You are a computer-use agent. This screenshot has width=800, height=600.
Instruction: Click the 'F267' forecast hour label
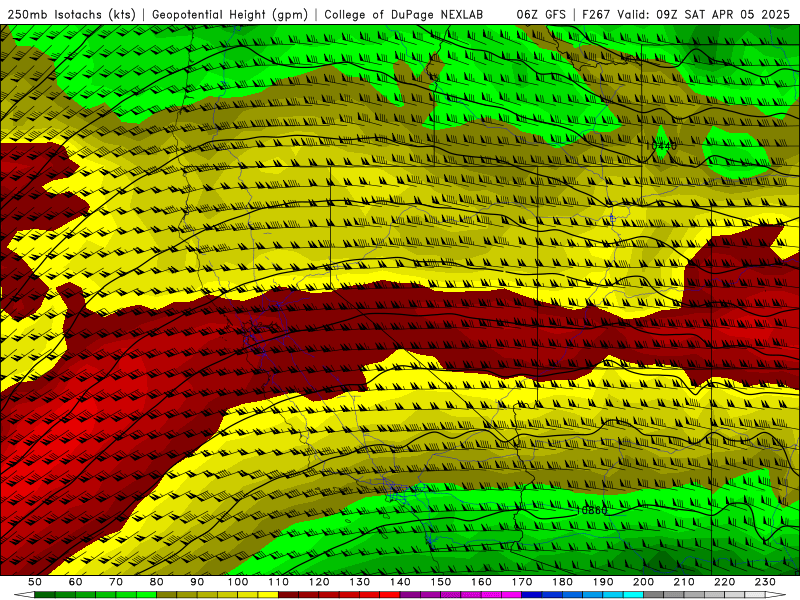(x=596, y=15)
